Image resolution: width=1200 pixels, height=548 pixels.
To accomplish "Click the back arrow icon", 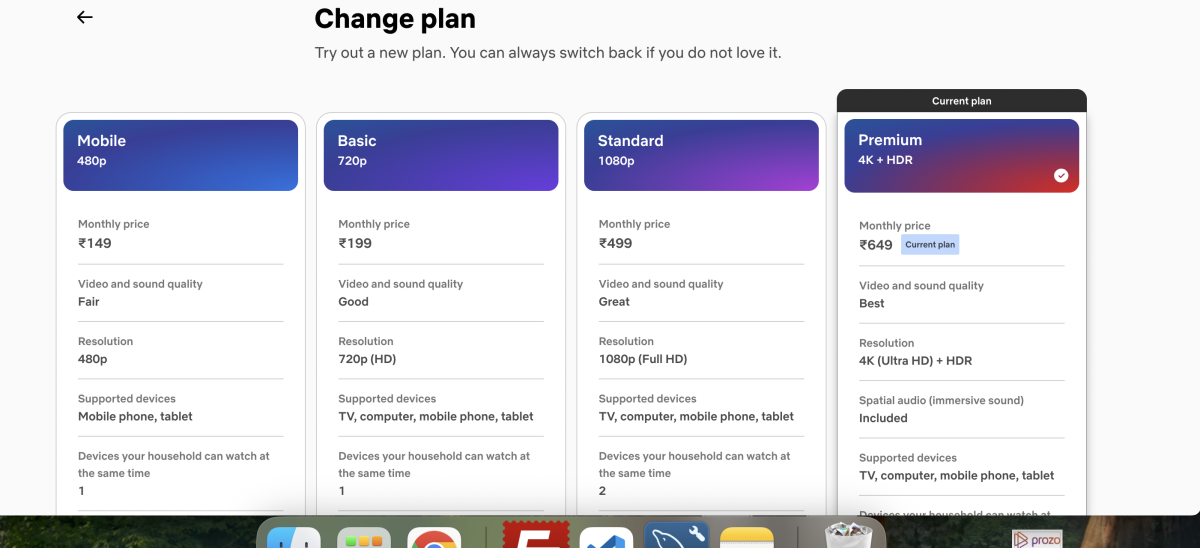I will pyautogui.click(x=84, y=17).
